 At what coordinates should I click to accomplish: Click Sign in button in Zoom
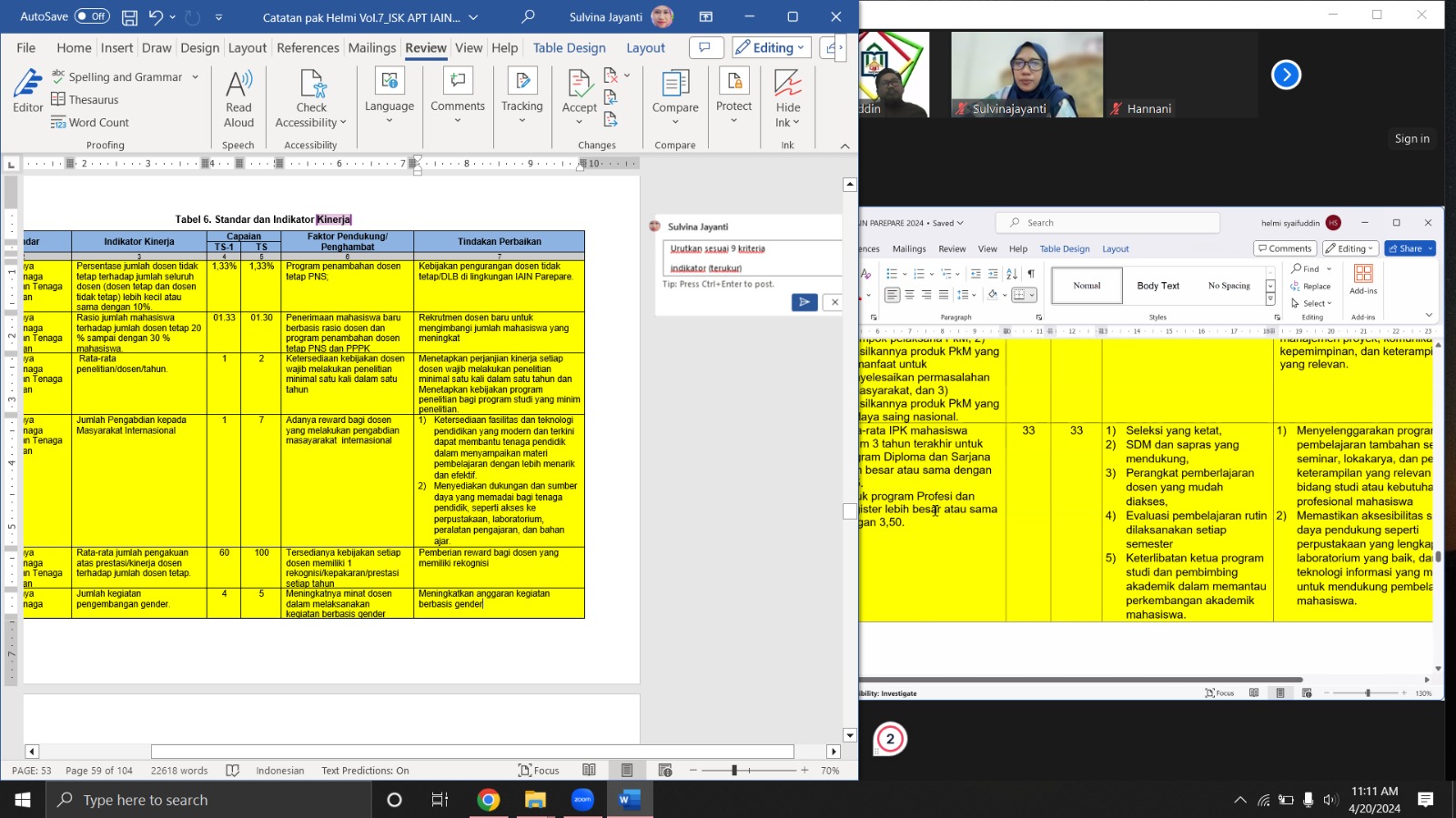tap(1411, 139)
